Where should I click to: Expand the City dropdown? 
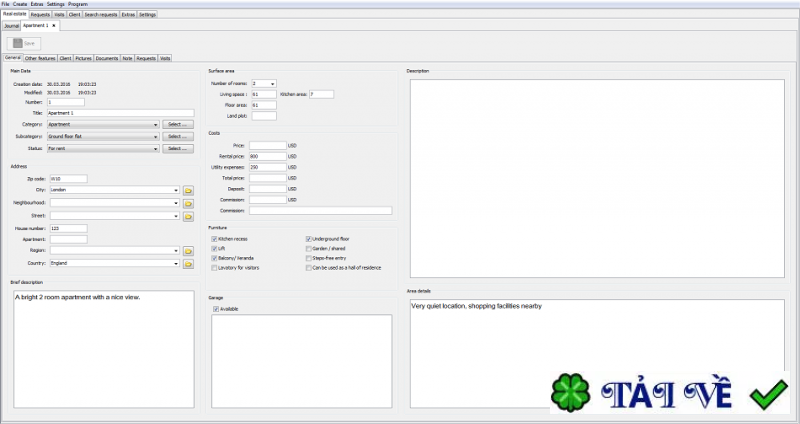pyautogui.click(x=176, y=190)
